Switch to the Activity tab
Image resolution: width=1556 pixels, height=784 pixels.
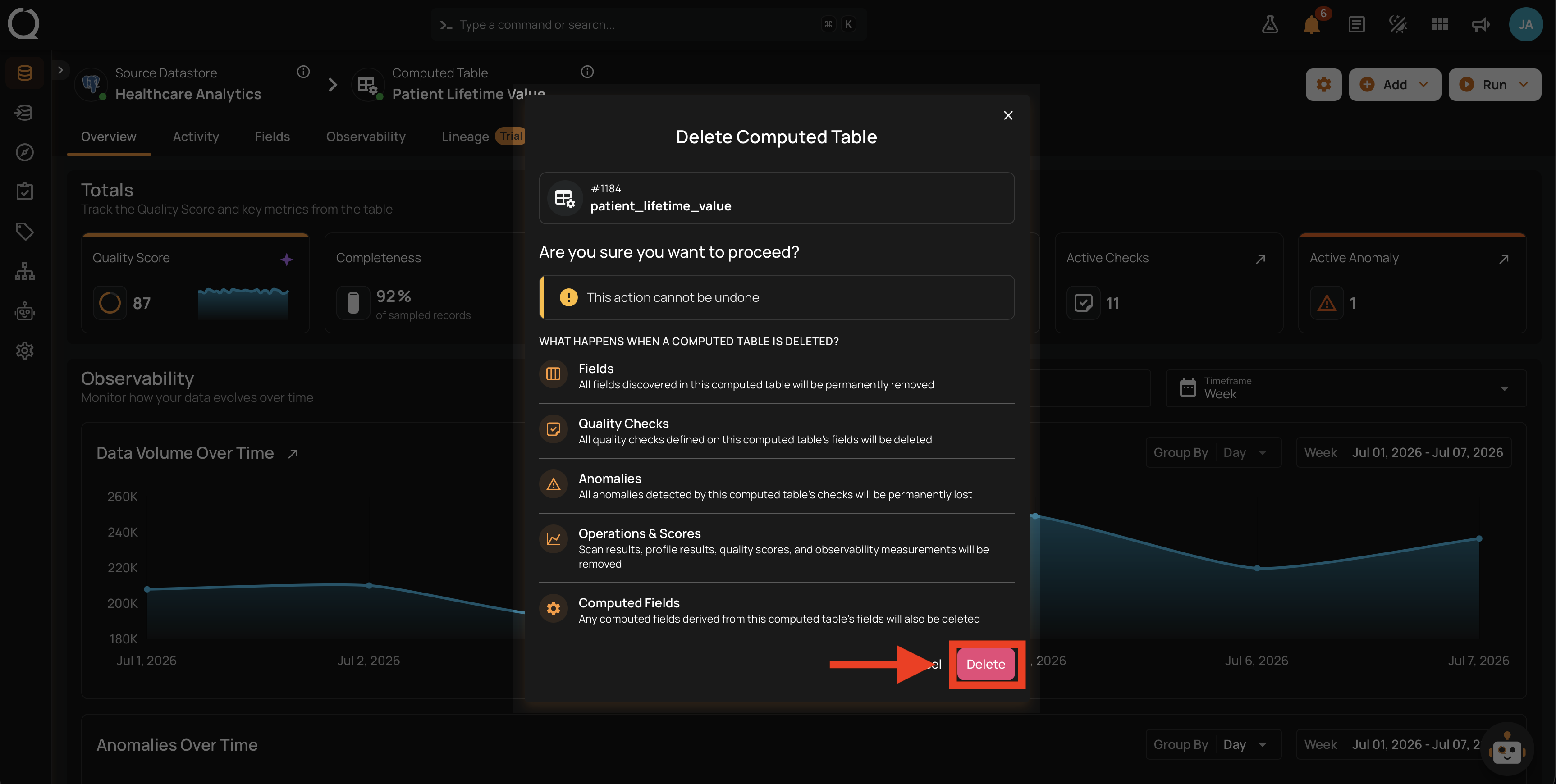point(196,137)
